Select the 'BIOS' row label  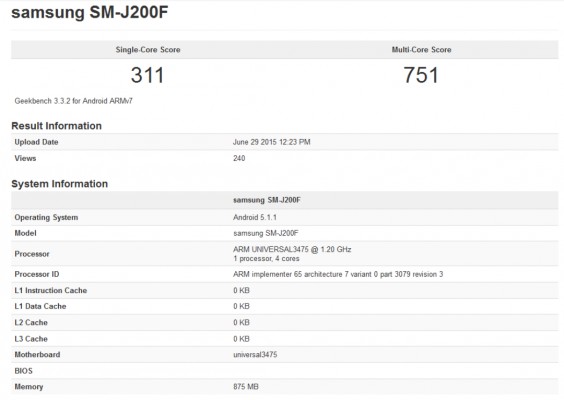[x=23, y=371]
